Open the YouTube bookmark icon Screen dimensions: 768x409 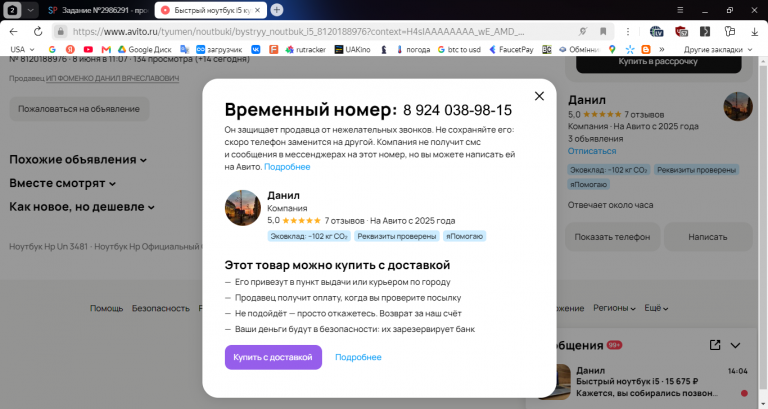click(x=88, y=49)
